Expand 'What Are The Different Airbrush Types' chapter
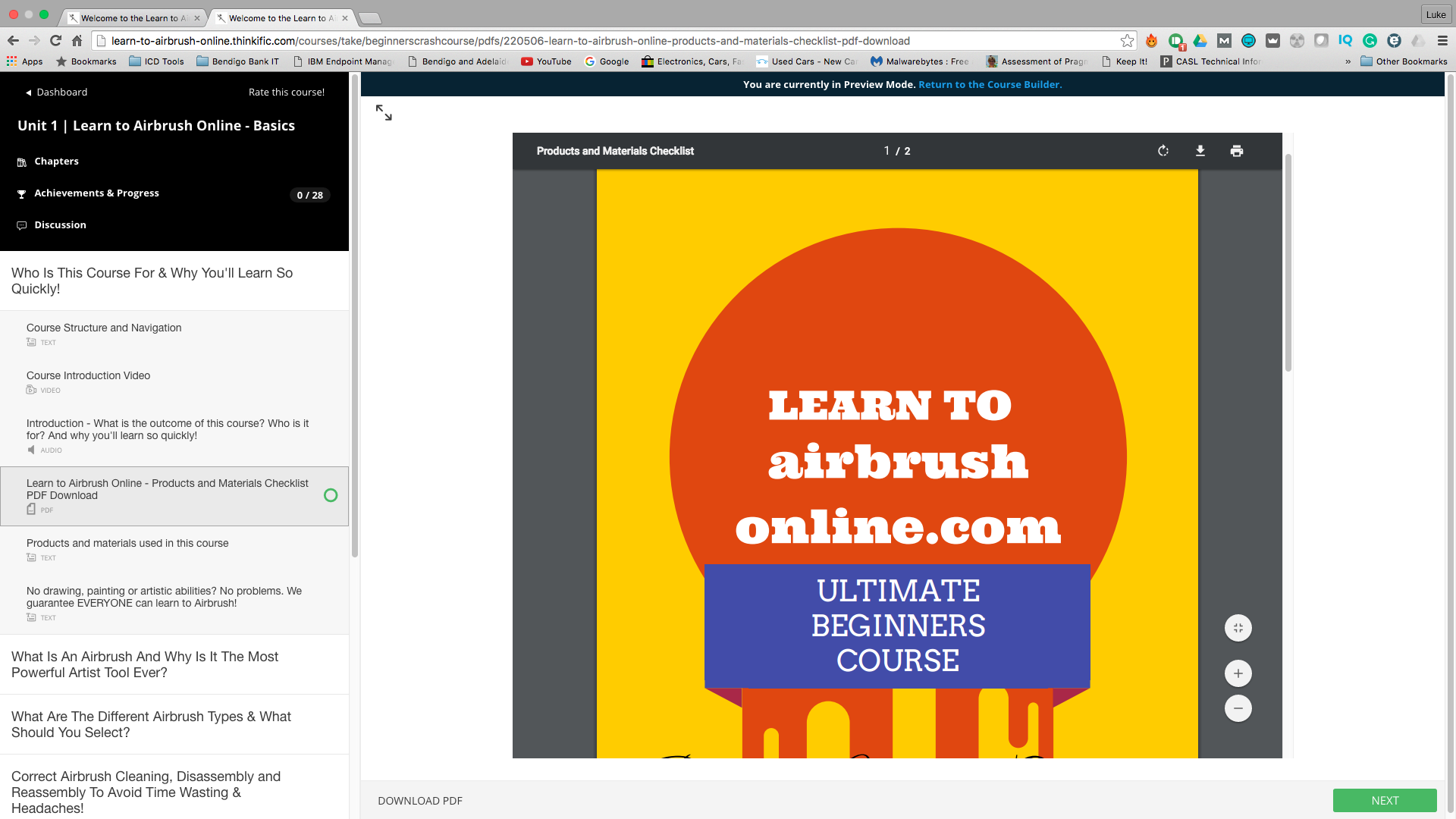Image resolution: width=1456 pixels, height=819 pixels. [151, 724]
